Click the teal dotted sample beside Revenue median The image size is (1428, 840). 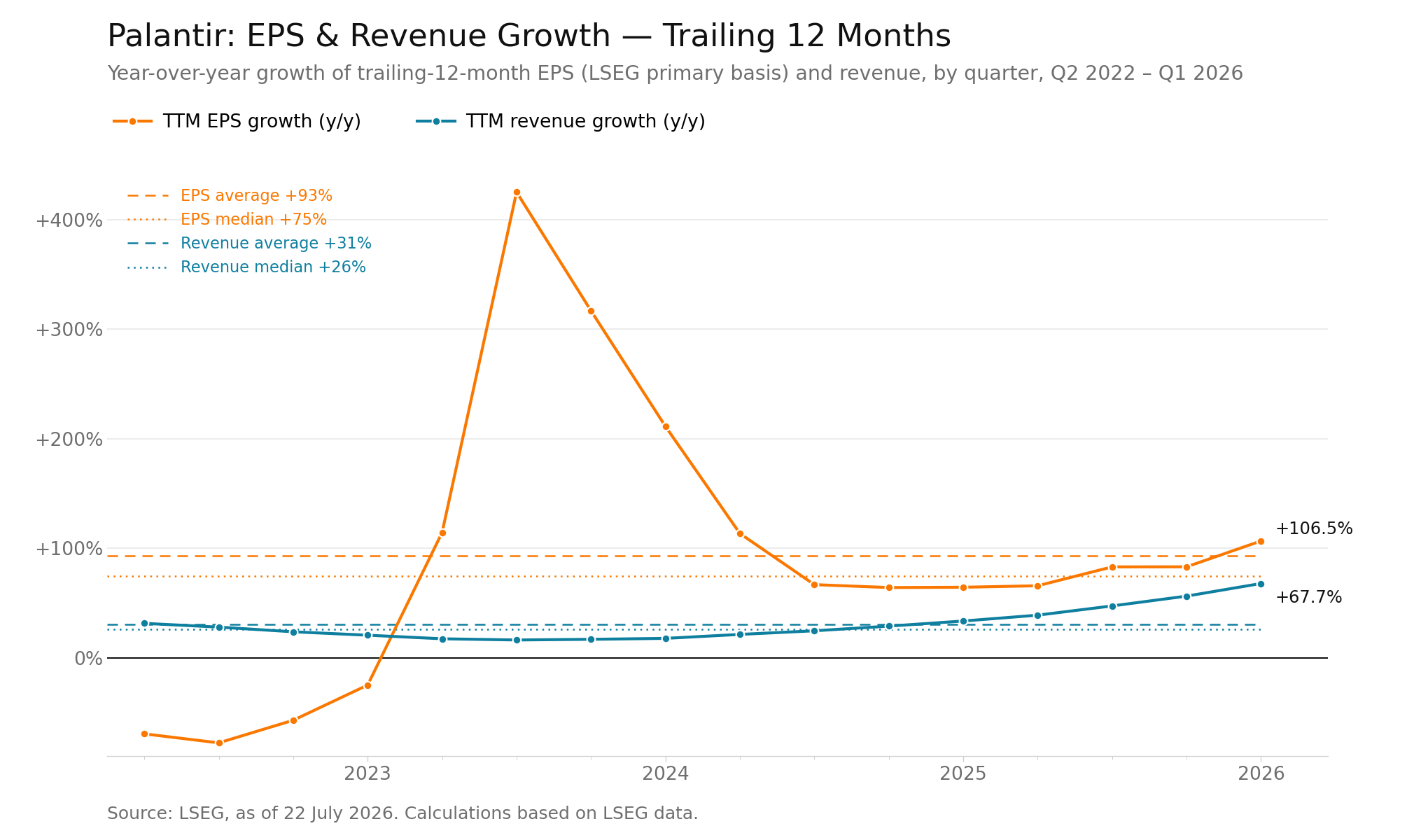pos(148,267)
